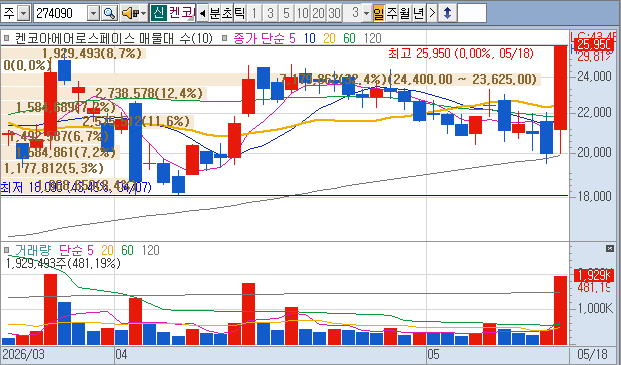Choose the 10 interval button

click(302, 13)
